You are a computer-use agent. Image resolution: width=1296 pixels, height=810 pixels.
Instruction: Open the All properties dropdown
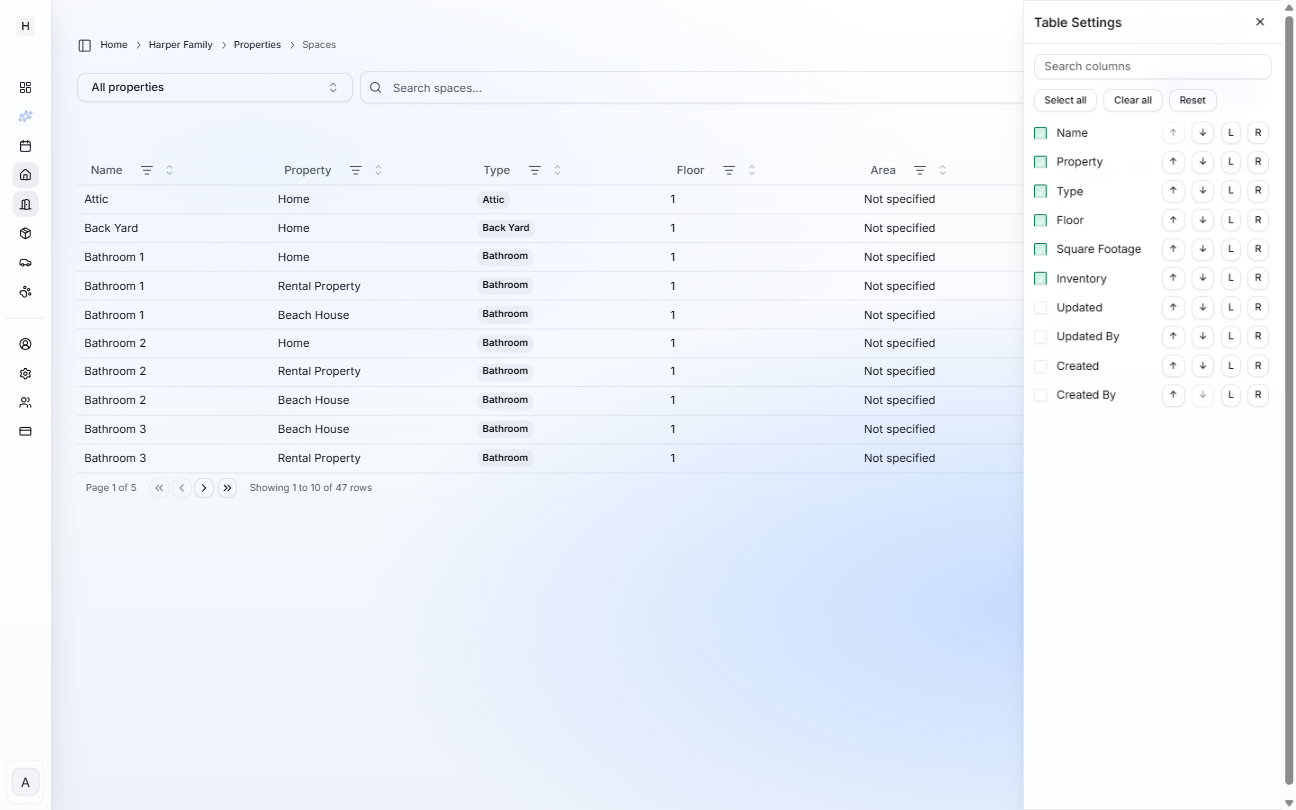(214, 87)
